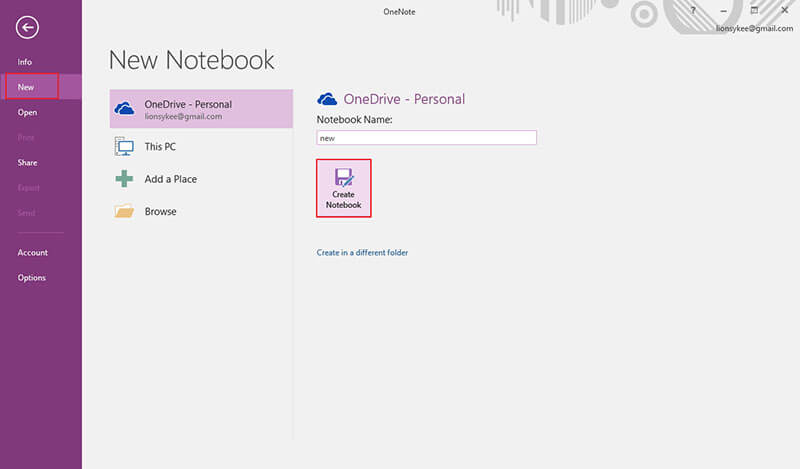Click the lionsykee@gmail.com account at top right
The width and height of the screenshot is (800, 469).
pyautogui.click(x=753, y=29)
